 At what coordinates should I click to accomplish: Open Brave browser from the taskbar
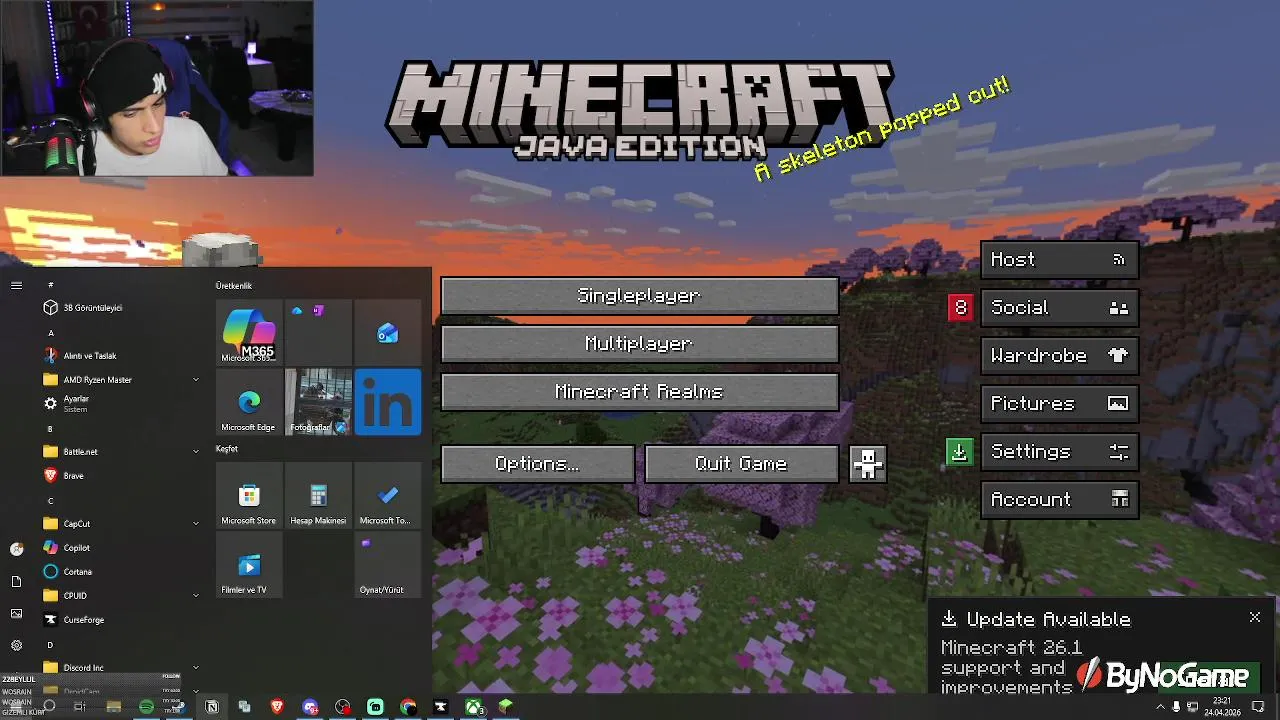pyautogui.click(x=277, y=707)
